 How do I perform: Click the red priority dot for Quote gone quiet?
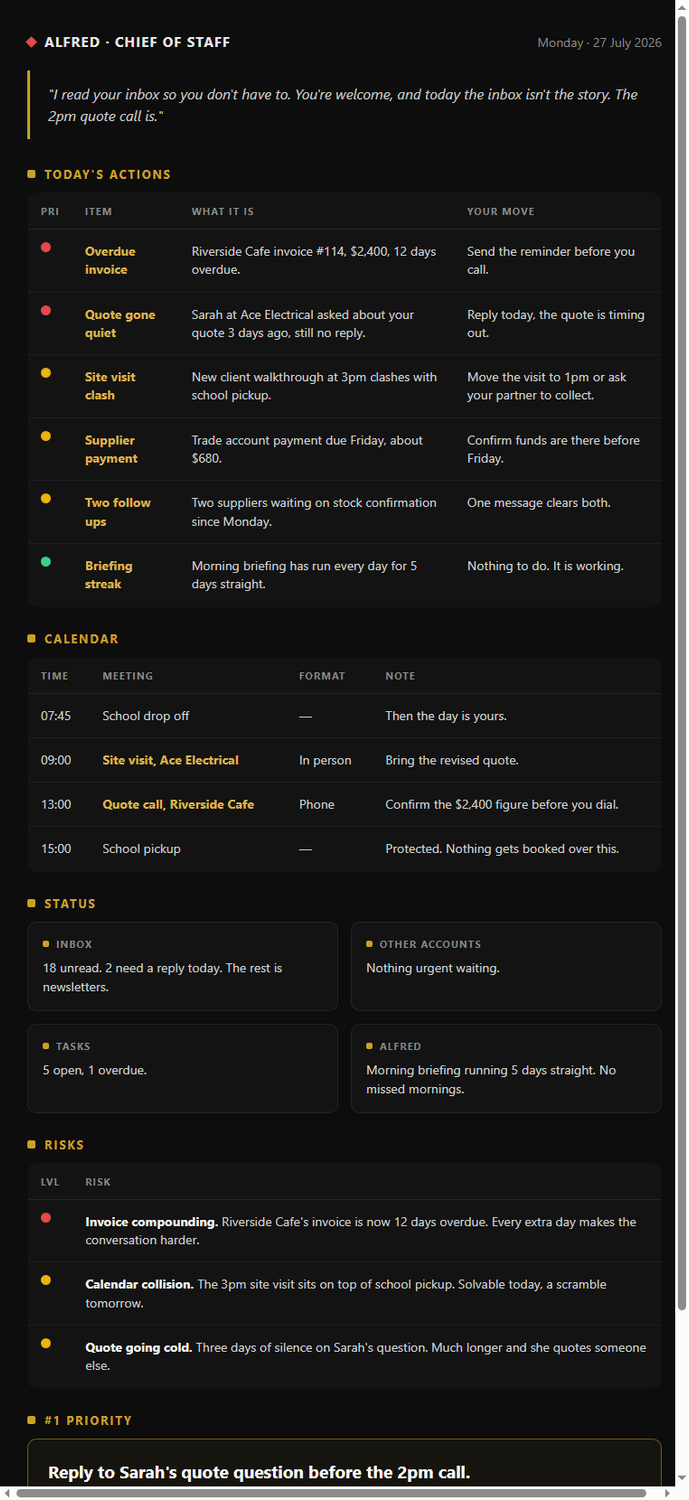pyautogui.click(x=46, y=310)
